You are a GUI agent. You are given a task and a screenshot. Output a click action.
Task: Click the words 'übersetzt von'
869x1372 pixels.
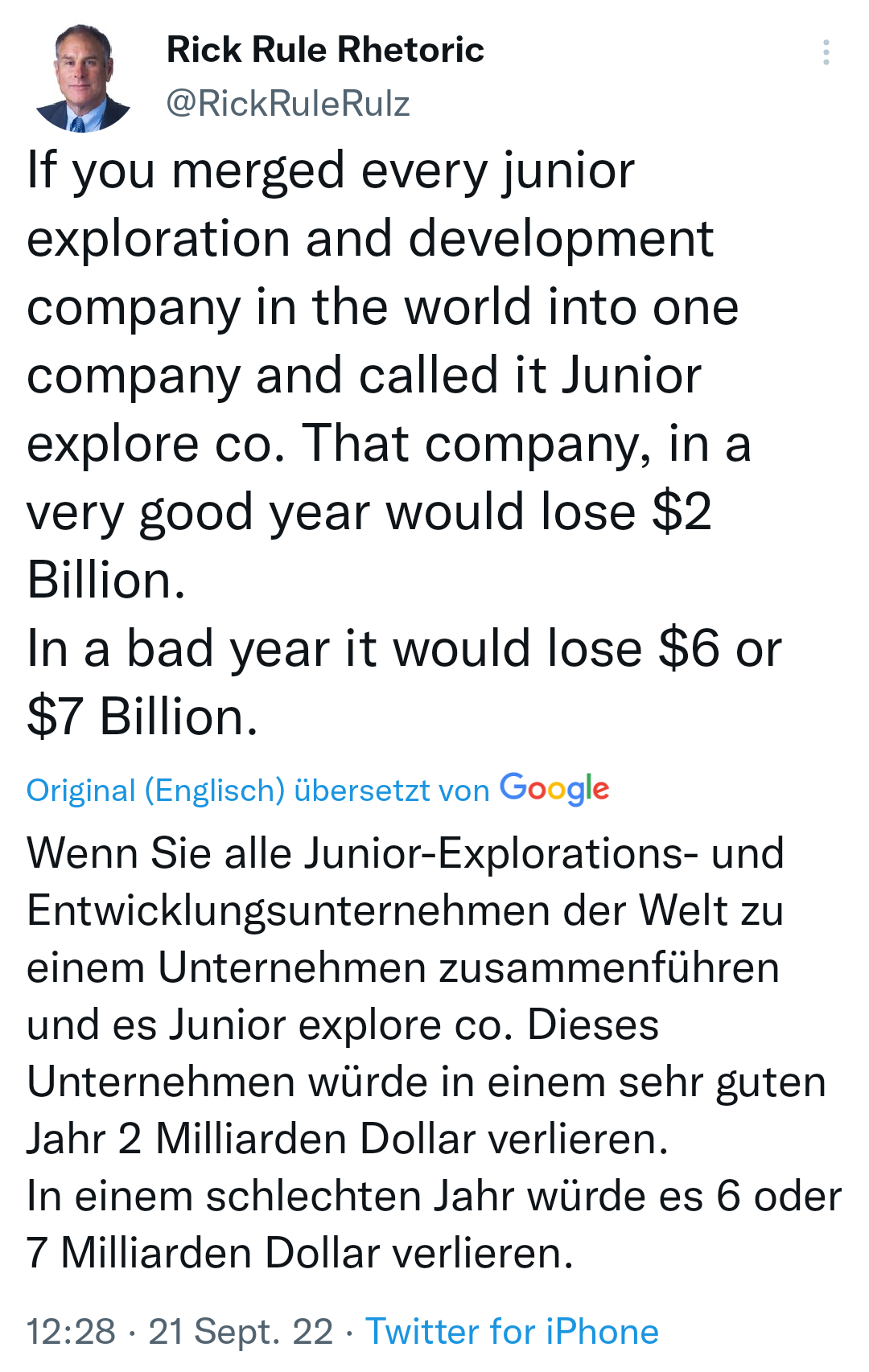click(392, 791)
